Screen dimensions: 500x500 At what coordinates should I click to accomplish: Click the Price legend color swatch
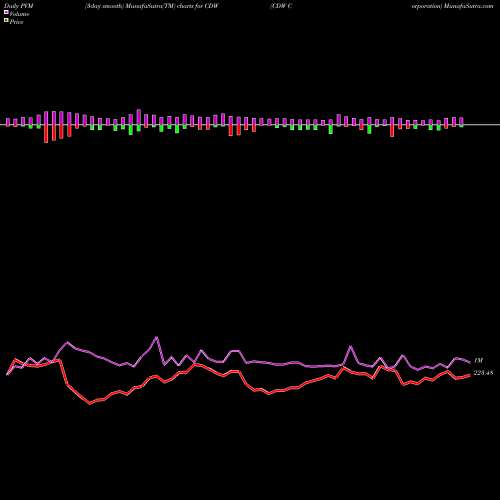coord(6,20)
